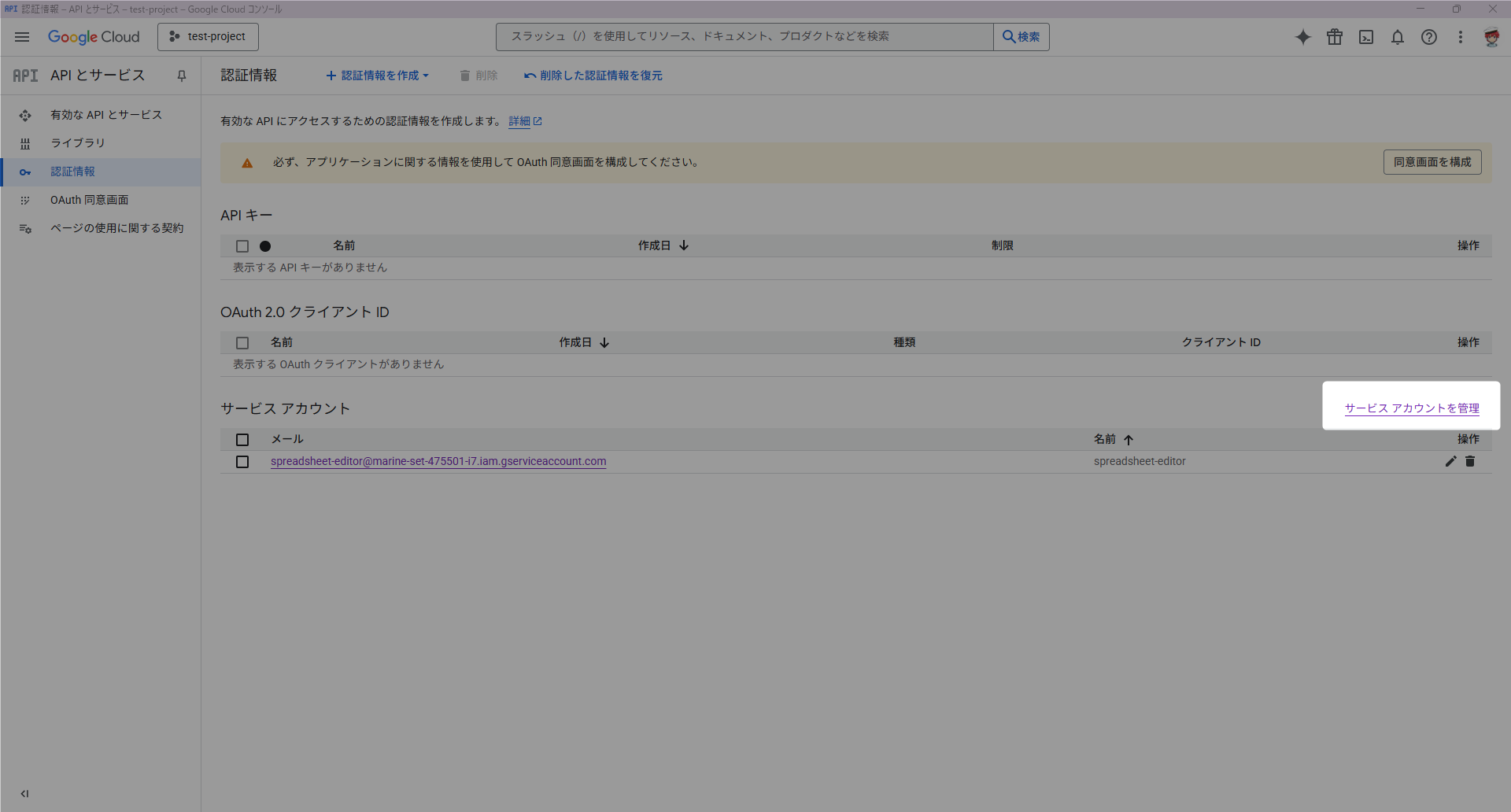Activate Cloud Shell terminal icon
This screenshot has height=812, width=1511.
click(1366, 37)
